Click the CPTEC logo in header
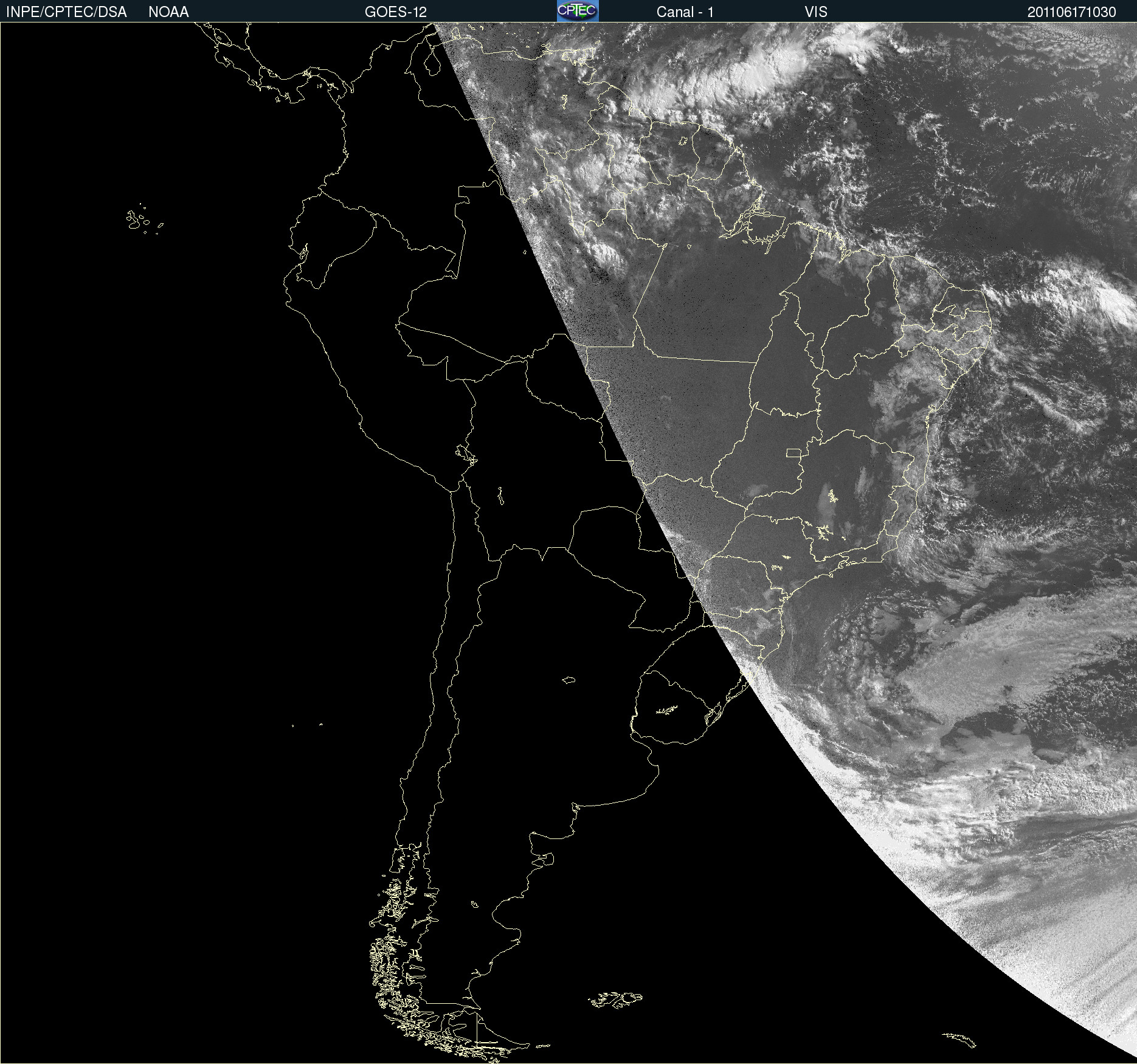Image resolution: width=1137 pixels, height=1064 pixels. (x=578, y=11)
